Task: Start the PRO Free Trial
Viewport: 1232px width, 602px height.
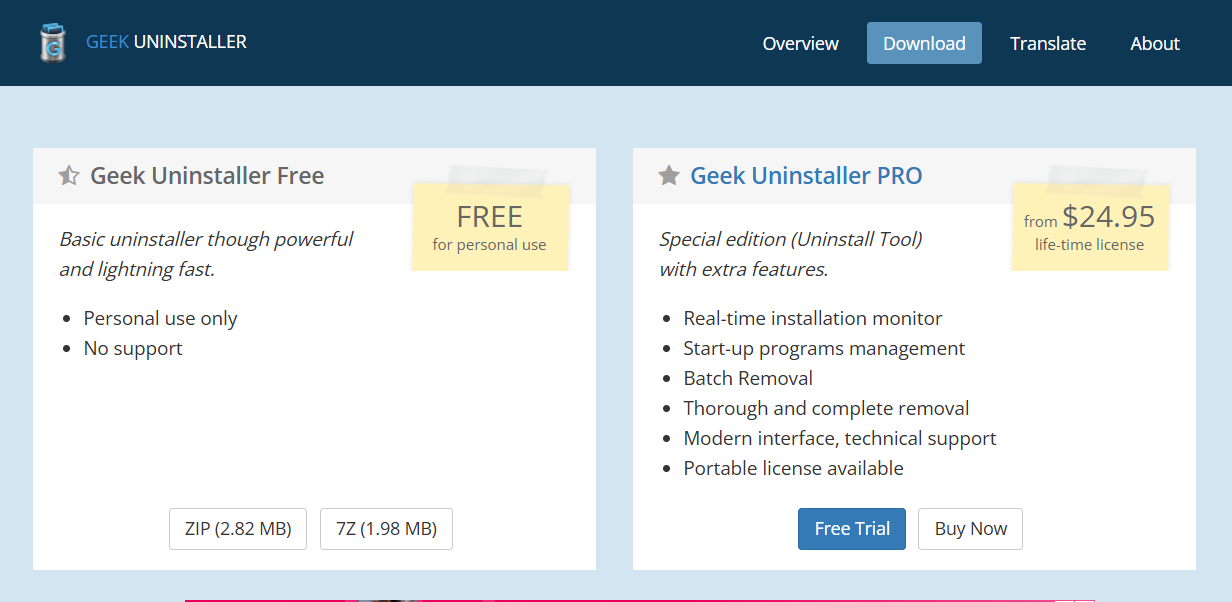Action: [852, 529]
